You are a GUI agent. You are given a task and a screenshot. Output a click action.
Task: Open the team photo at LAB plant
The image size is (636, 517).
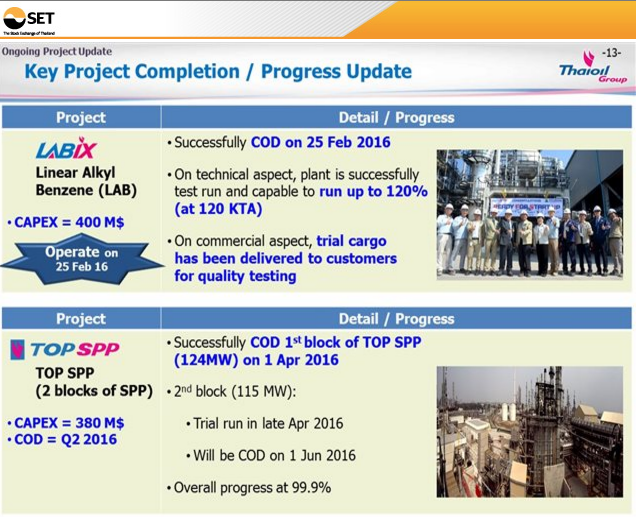pyautogui.click(x=529, y=215)
